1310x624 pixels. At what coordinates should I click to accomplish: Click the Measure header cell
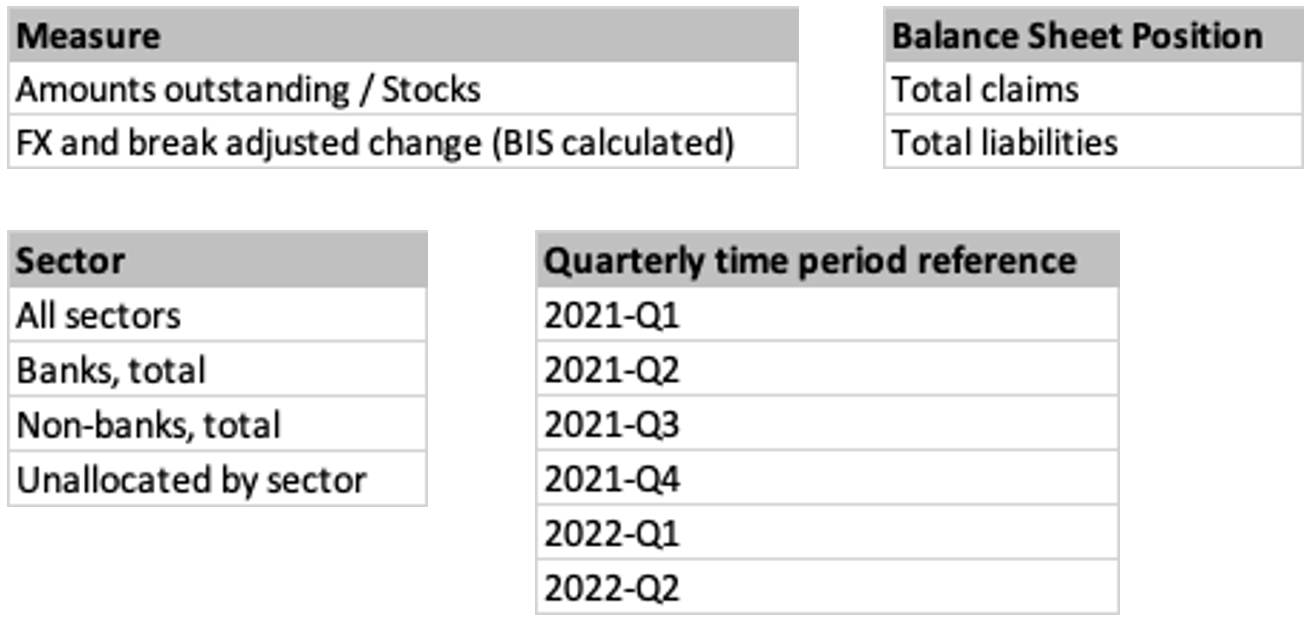tap(402, 36)
